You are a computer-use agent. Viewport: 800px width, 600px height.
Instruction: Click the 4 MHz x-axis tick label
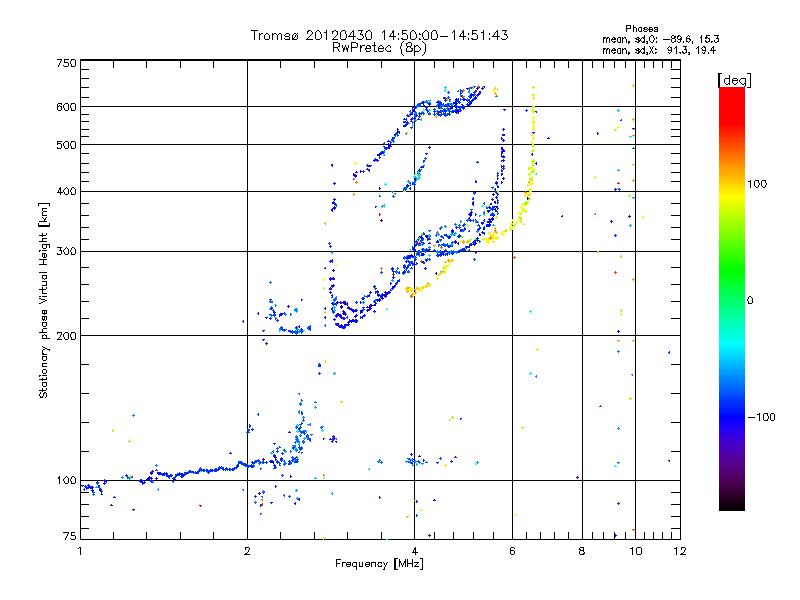tap(414, 551)
